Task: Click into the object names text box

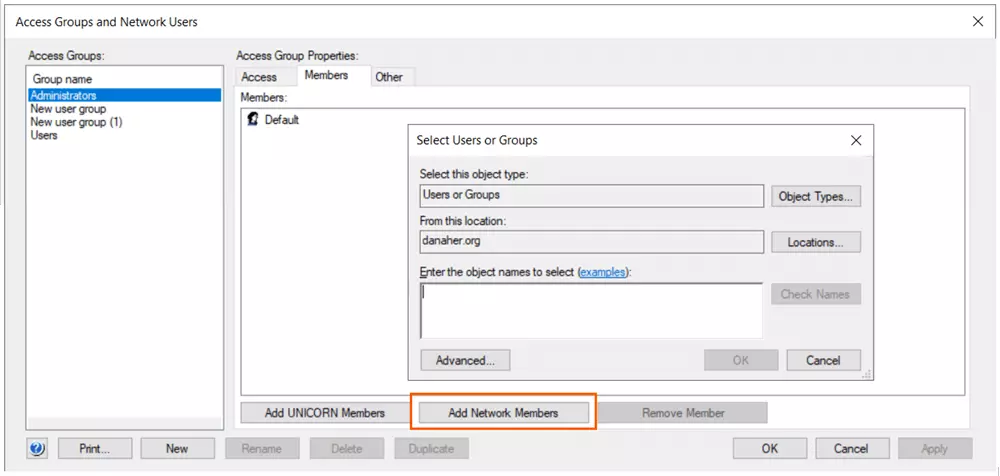Action: click(590, 310)
